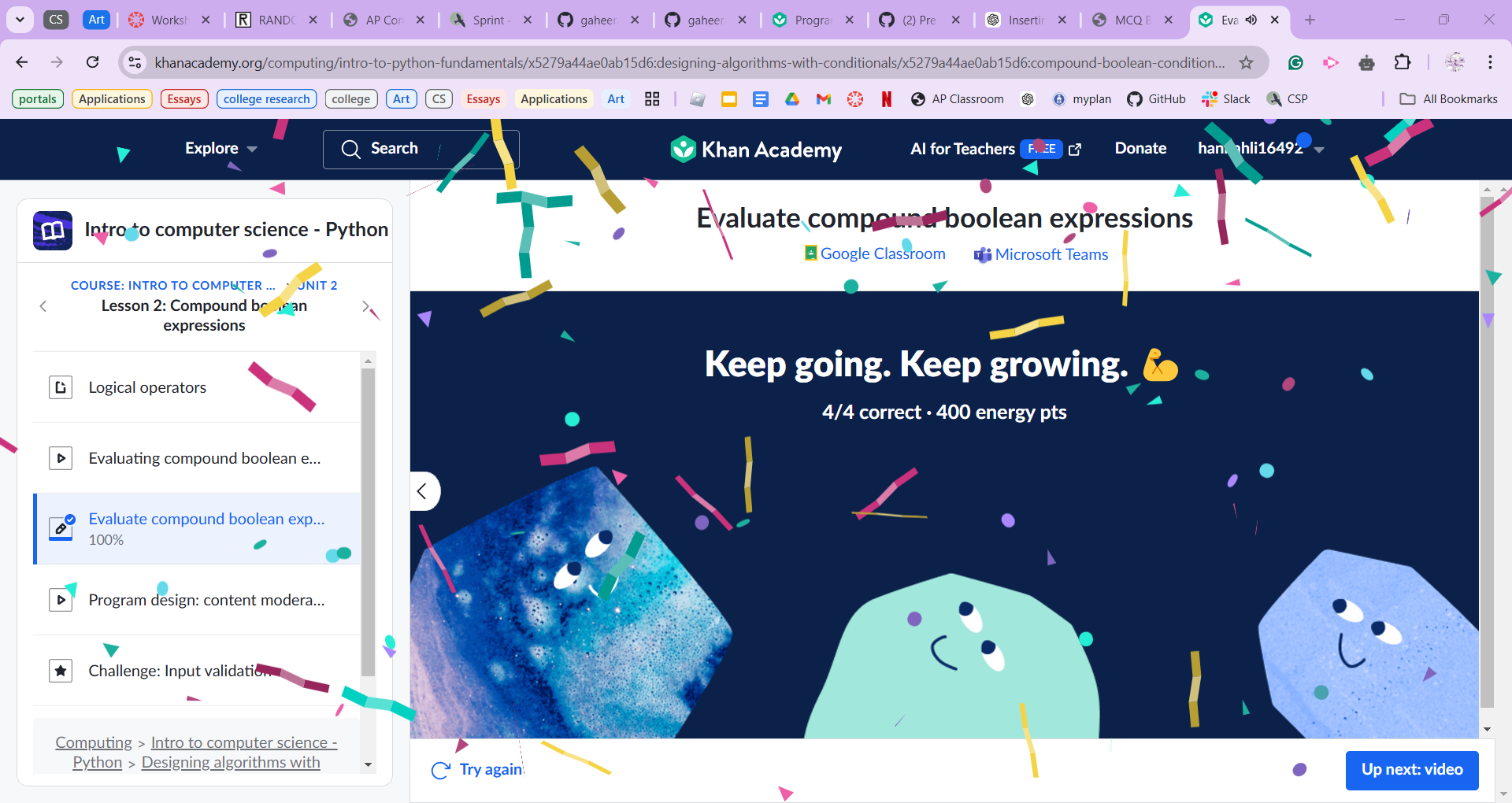Mute the audio on the current tab
1512x803 pixels.
click(x=1251, y=20)
